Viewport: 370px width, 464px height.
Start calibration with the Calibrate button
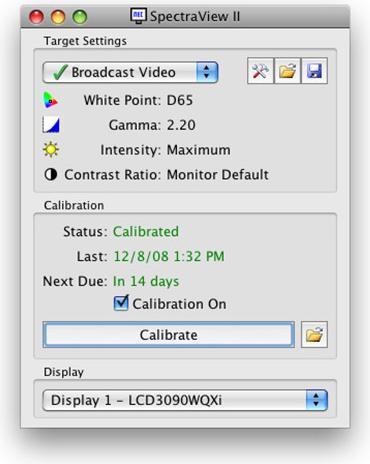pyautogui.click(x=169, y=335)
